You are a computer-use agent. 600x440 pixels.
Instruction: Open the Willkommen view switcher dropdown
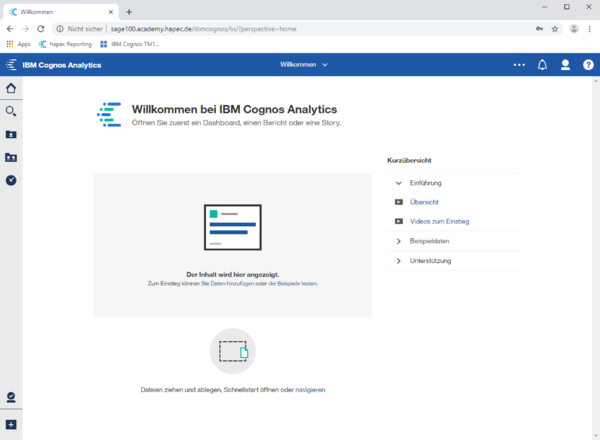[x=304, y=65]
